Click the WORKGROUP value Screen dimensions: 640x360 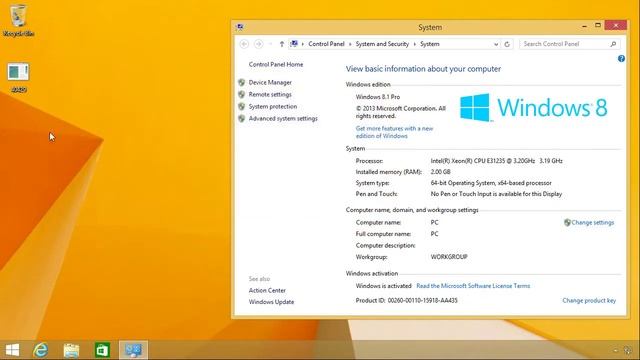(449, 257)
